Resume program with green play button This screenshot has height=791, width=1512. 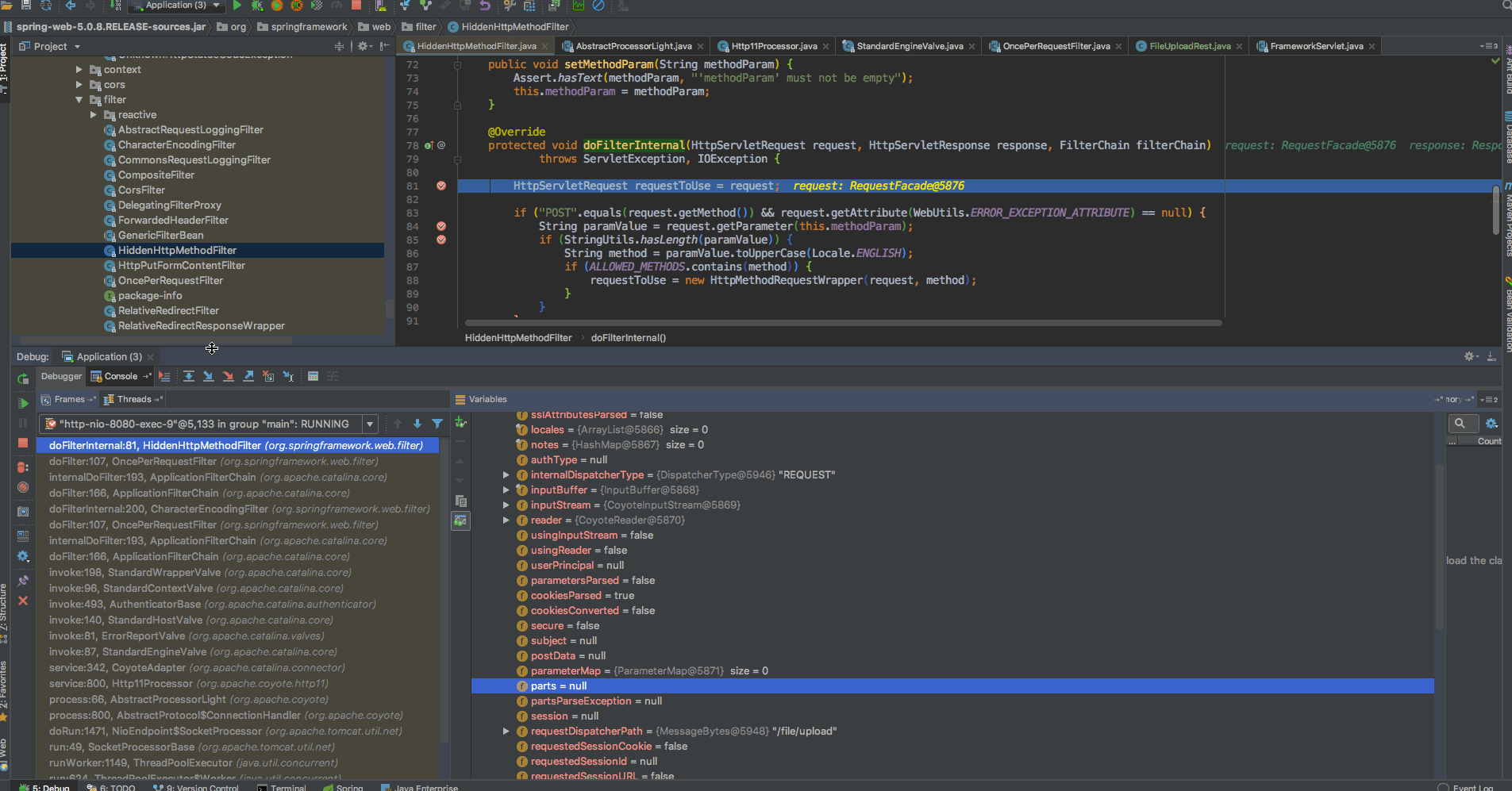click(x=23, y=403)
